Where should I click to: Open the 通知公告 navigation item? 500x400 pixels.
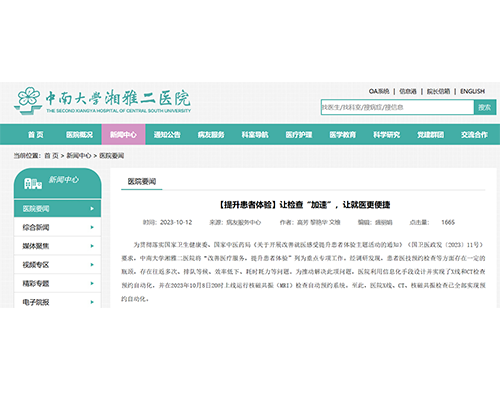coord(167,135)
